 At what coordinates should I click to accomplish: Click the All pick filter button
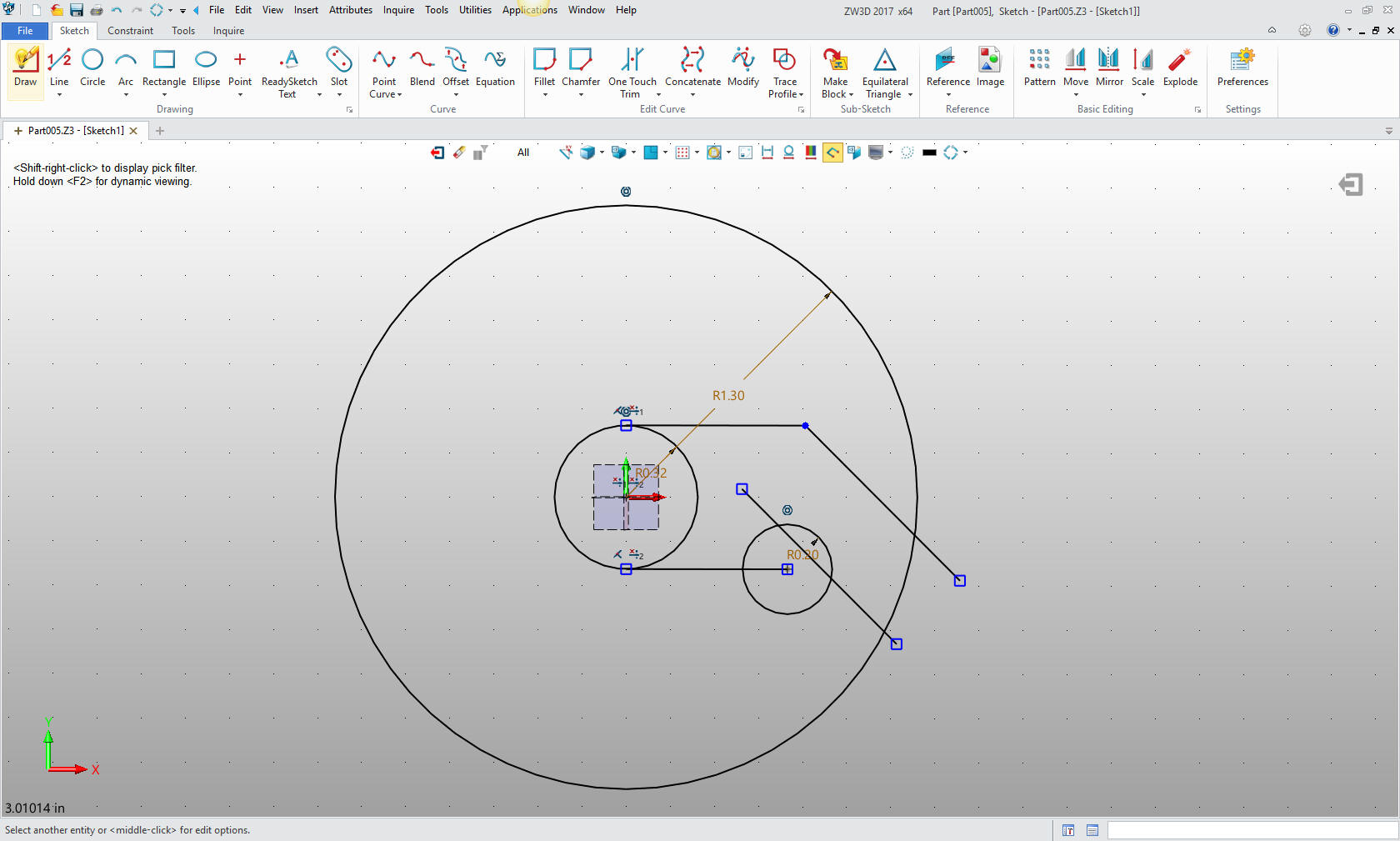click(x=523, y=153)
